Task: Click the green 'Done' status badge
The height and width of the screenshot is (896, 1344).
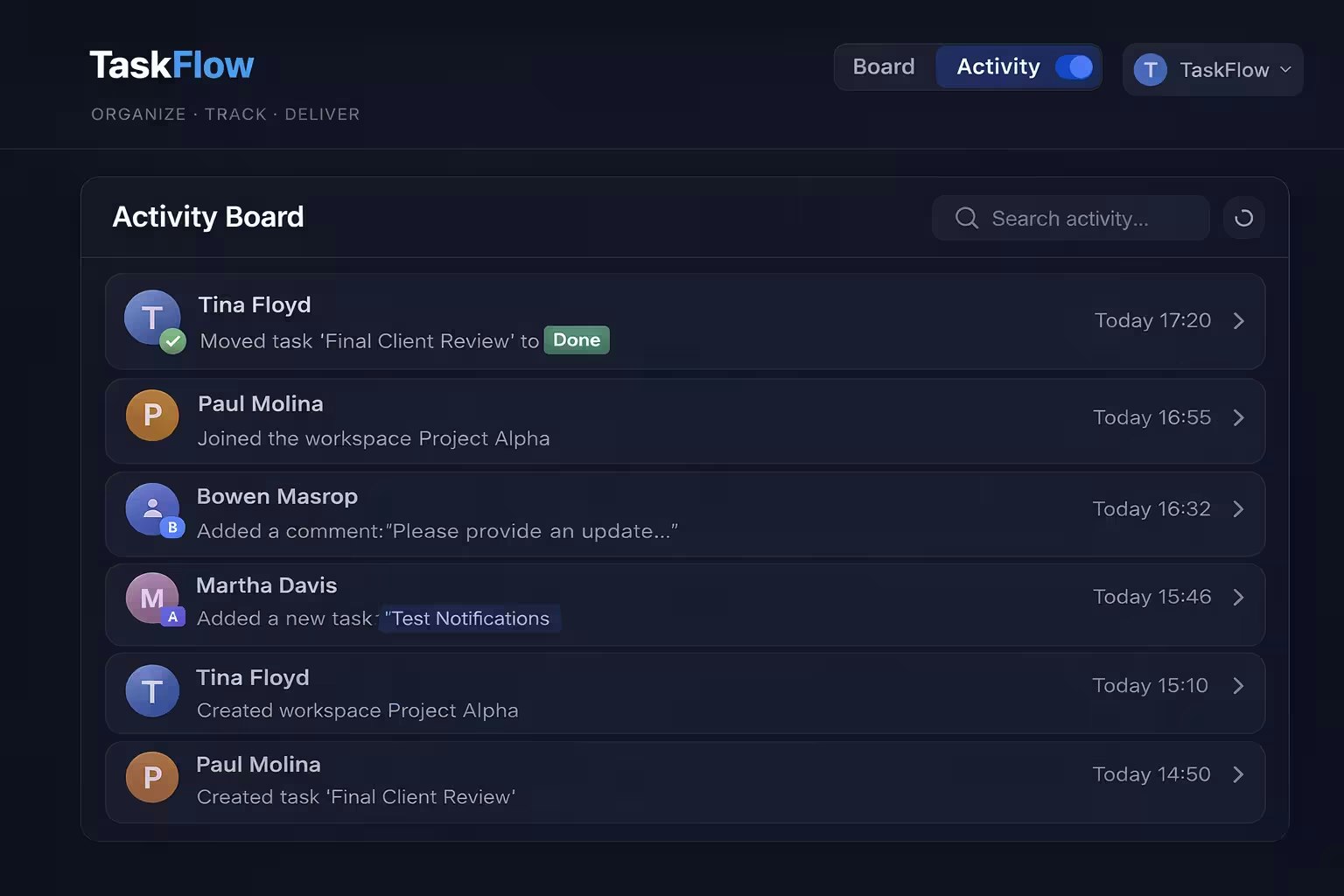Action: click(576, 340)
